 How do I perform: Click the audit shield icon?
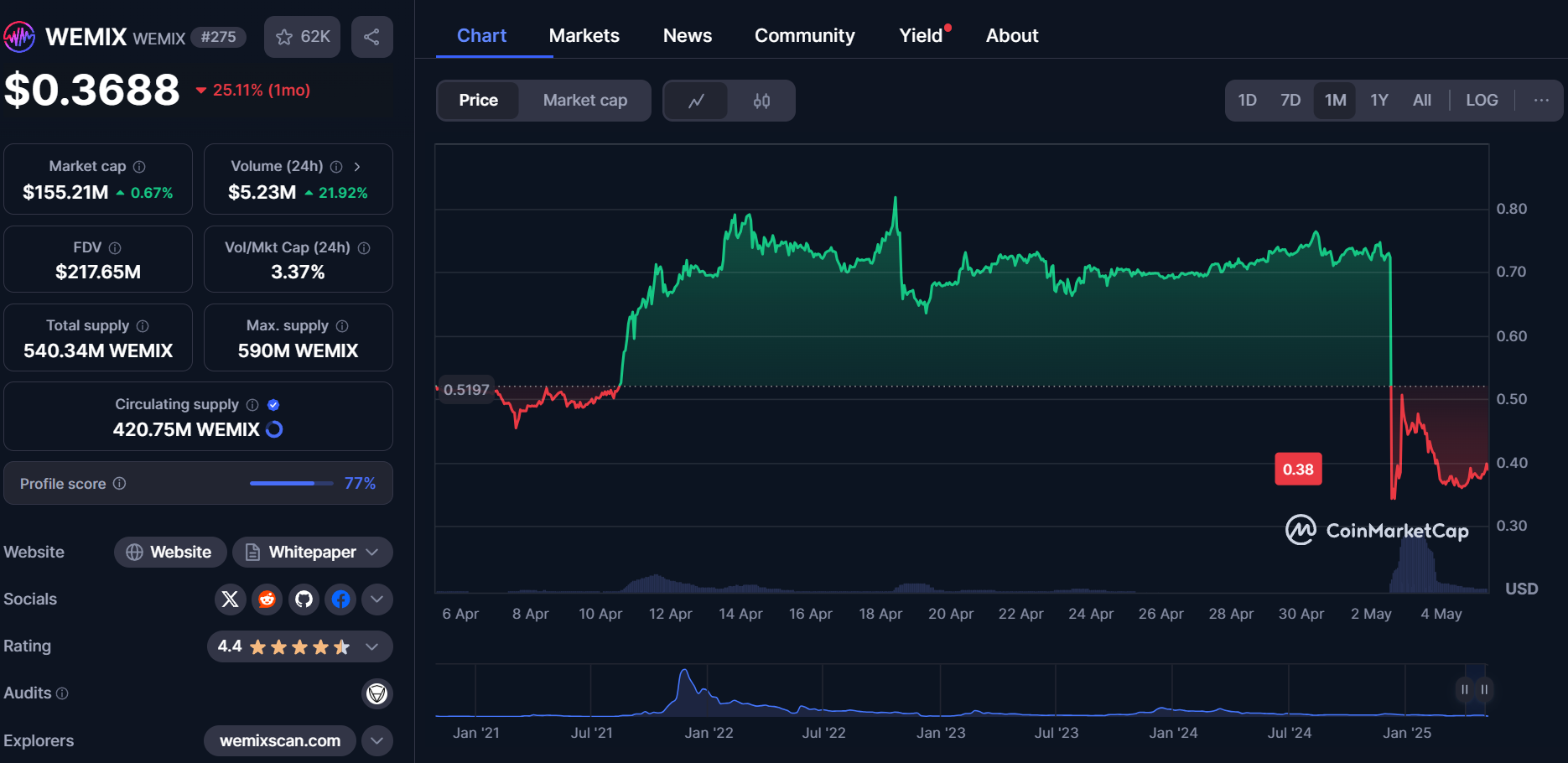(377, 693)
